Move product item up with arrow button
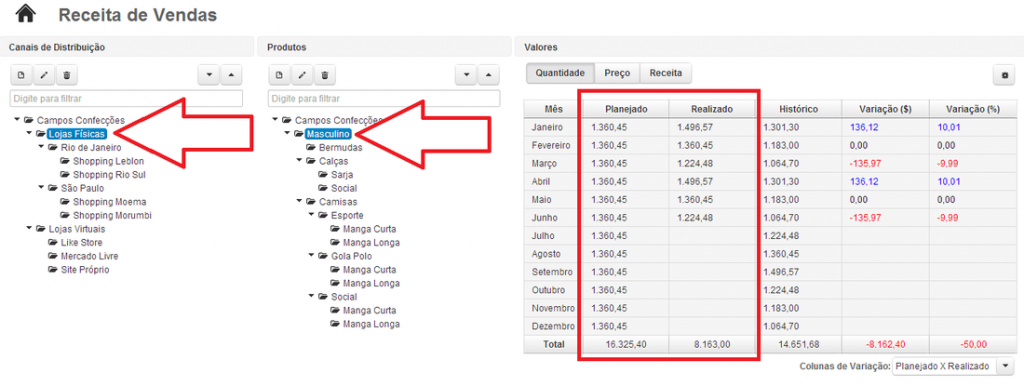Viewport: 1024px width, 386px height. (x=489, y=75)
